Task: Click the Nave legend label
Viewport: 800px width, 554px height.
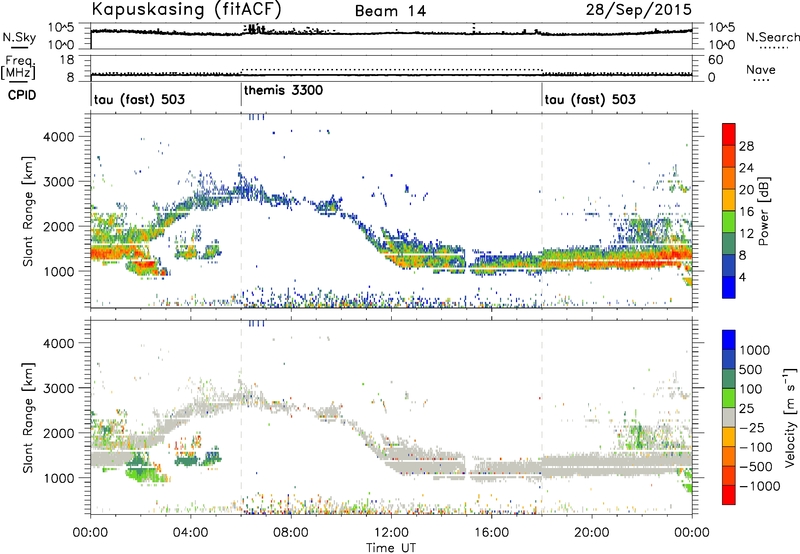Action: point(760,70)
